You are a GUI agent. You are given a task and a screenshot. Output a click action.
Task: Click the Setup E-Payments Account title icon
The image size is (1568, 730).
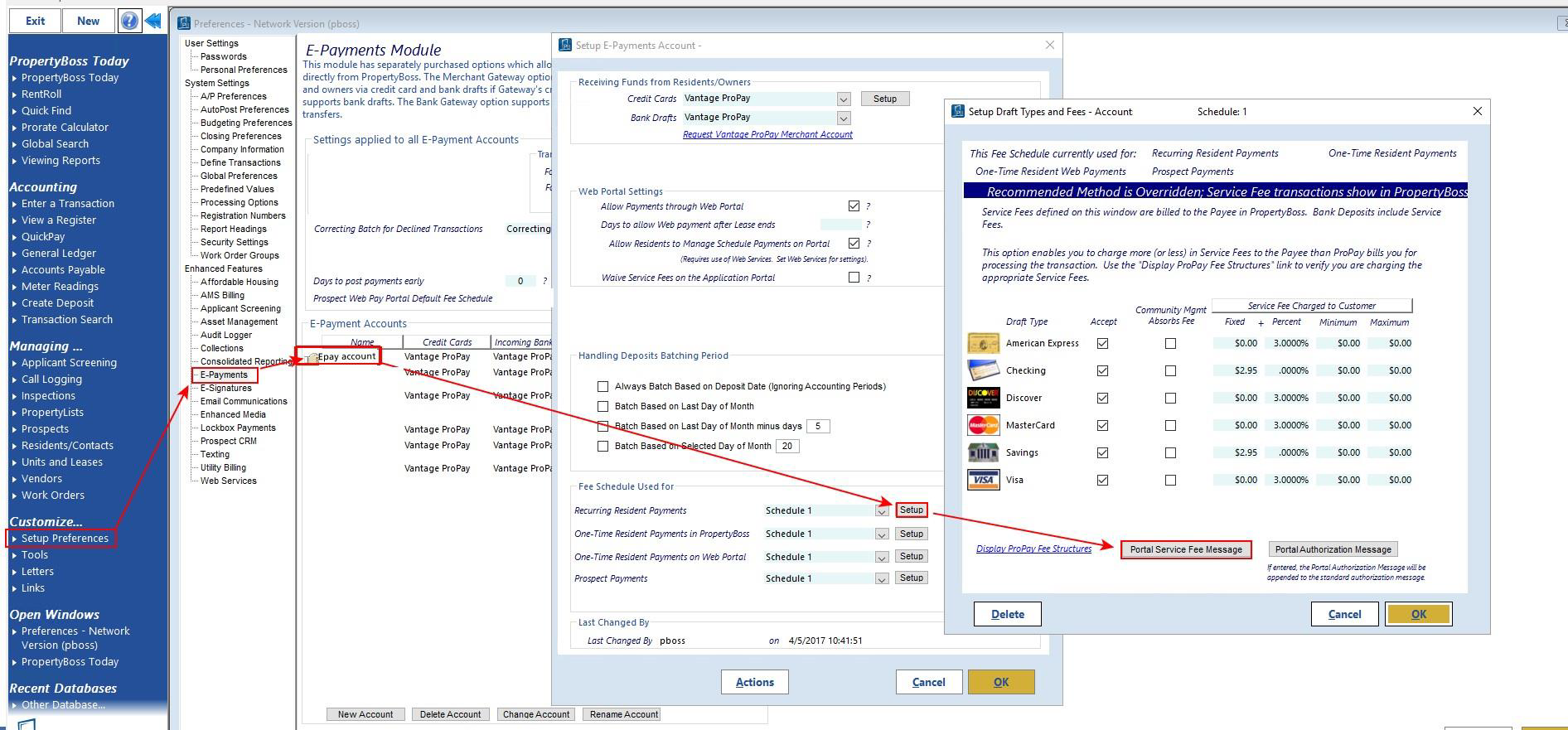coord(565,45)
